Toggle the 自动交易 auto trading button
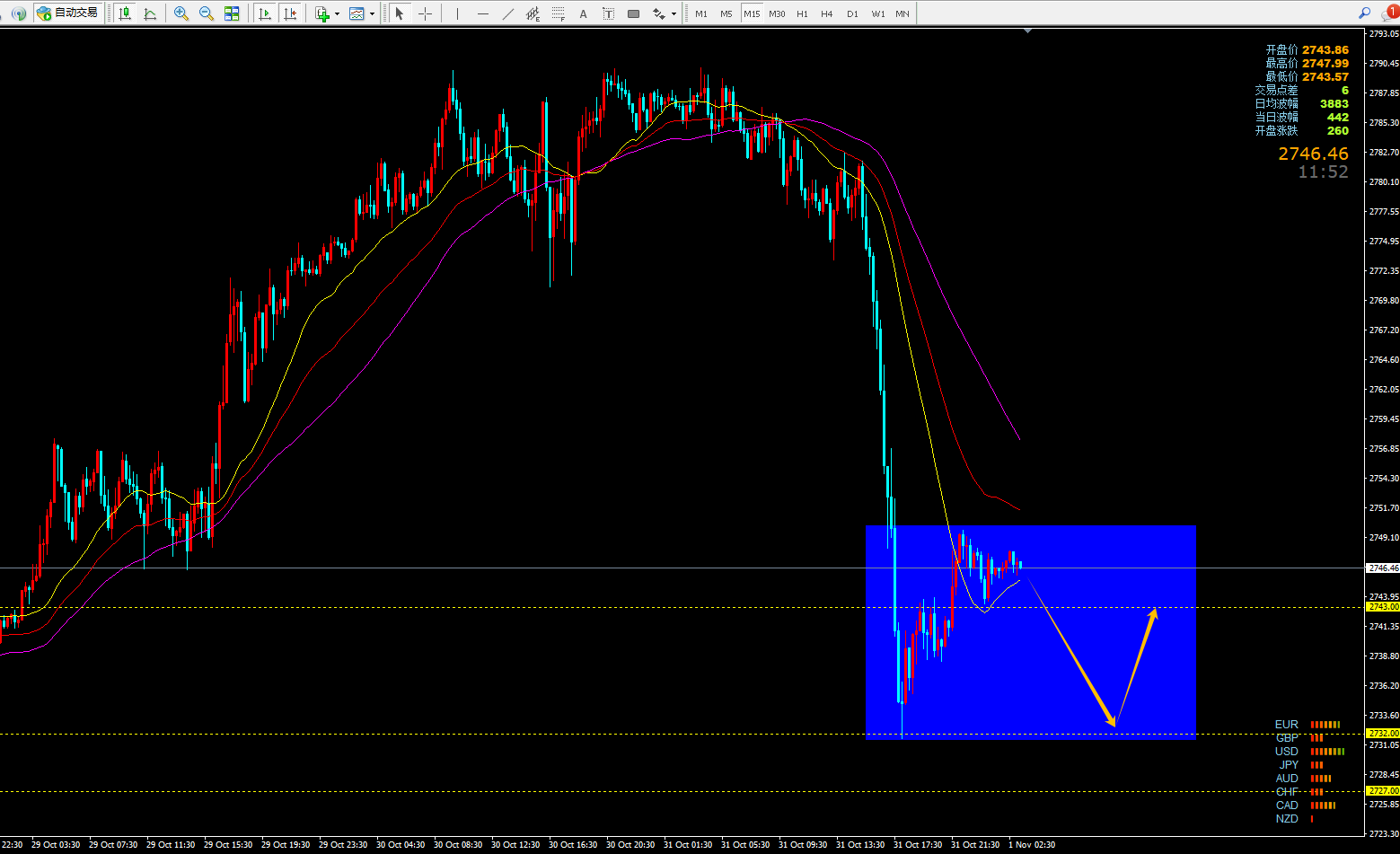Viewport: 1400px width, 854px height. pos(68,13)
